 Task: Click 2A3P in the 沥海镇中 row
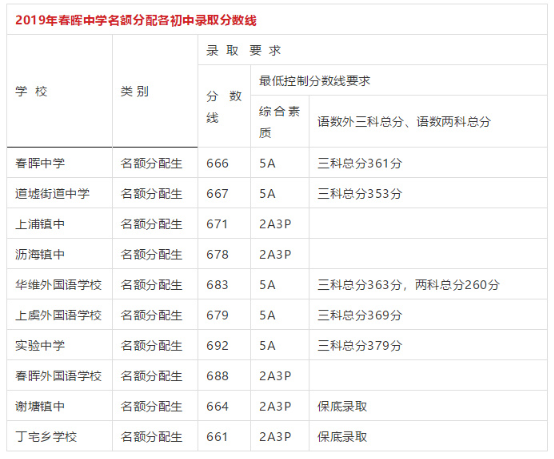[275, 254]
